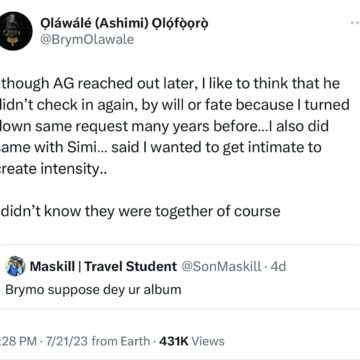This screenshot has height=360, width=360.
Task: View the 431K count
Action: click(174, 341)
